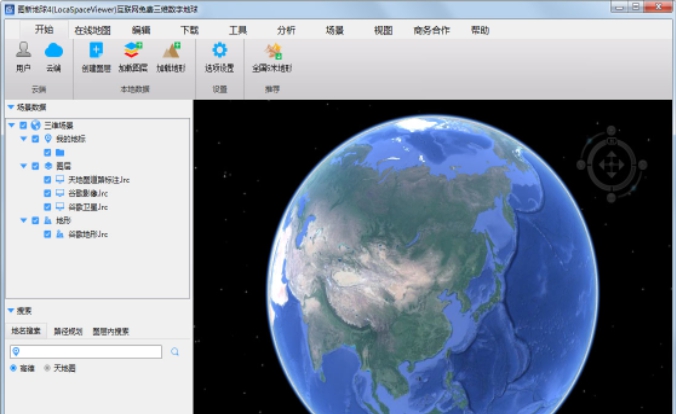Hide the 谷歌卫星.lrc layer checkbox
The height and width of the screenshot is (414, 676).
(47, 207)
